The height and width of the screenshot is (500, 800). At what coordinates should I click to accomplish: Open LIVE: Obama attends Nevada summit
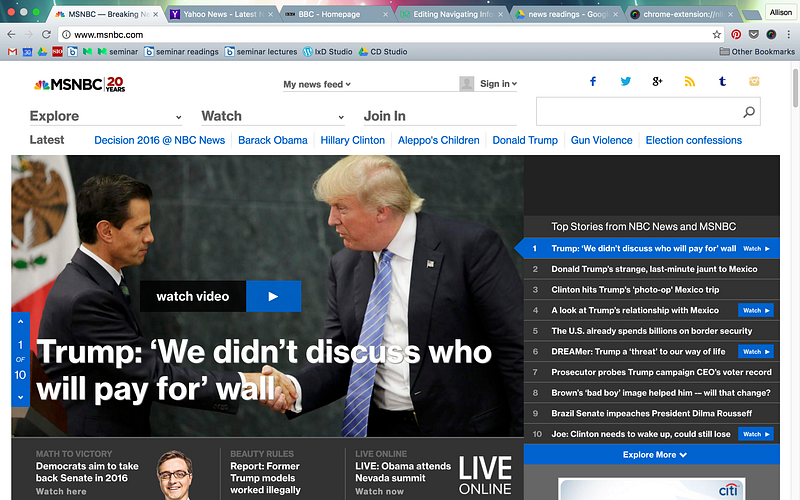(x=403, y=472)
